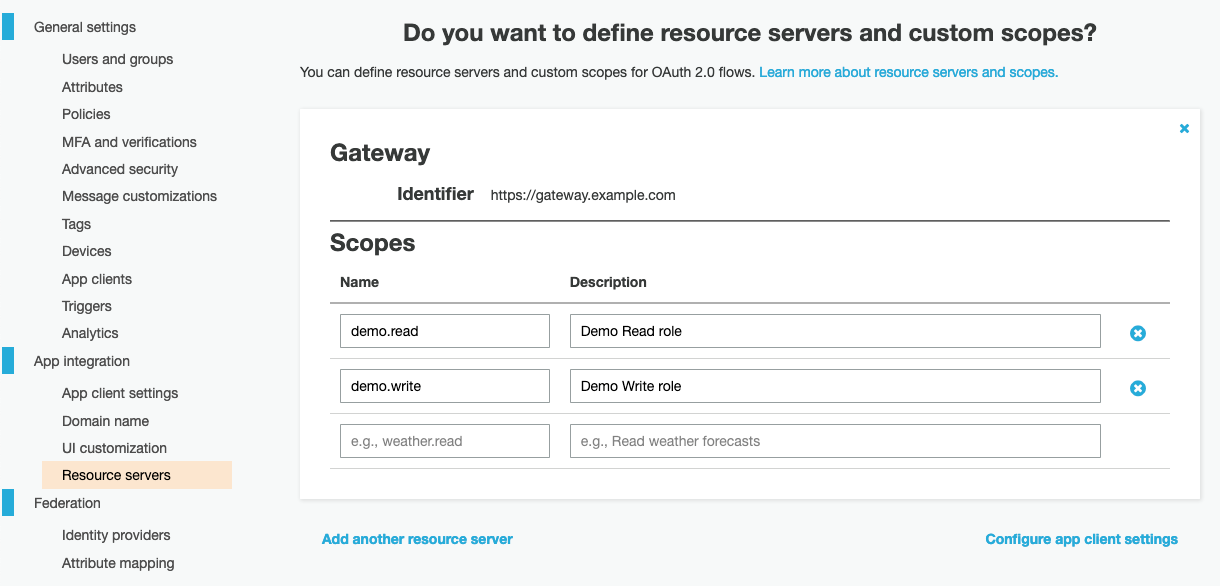Click Configure app client settings
The height and width of the screenshot is (586, 1220).
(x=1081, y=539)
